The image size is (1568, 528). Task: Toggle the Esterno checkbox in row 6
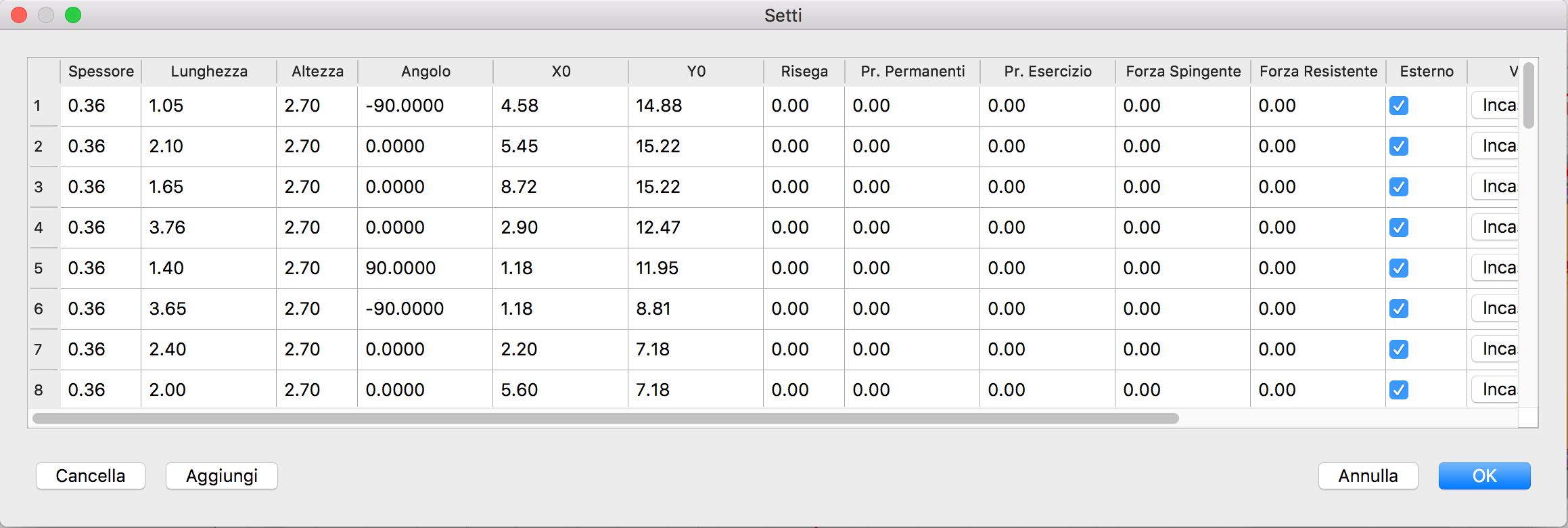click(1398, 309)
